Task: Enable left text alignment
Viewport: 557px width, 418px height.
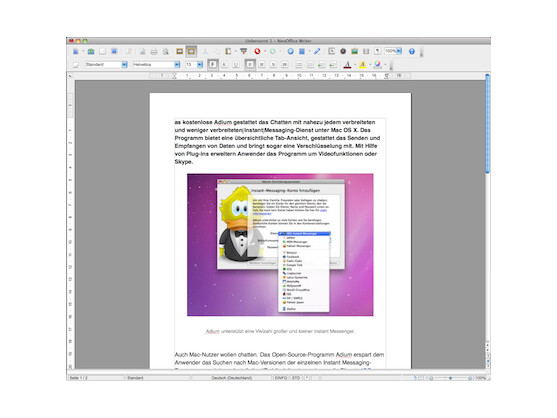Action: pyautogui.click(x=250, y=65)
